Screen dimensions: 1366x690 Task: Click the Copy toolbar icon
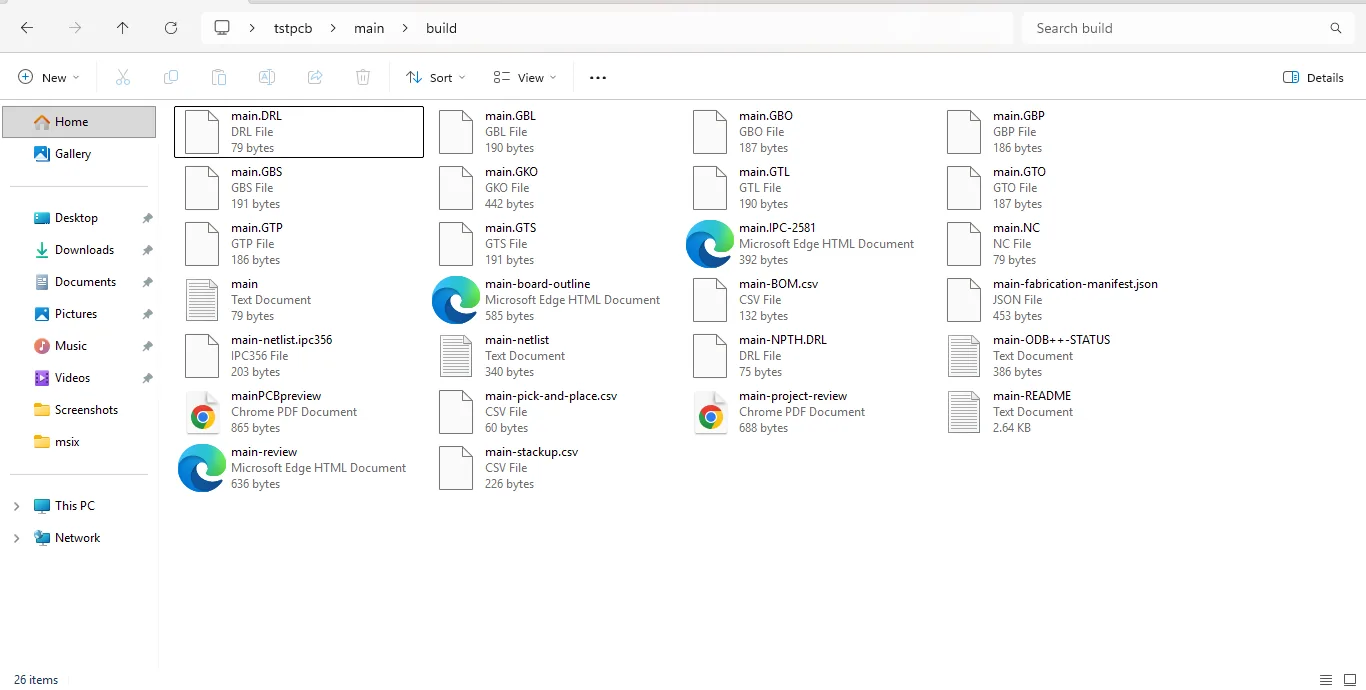(171, 77)
